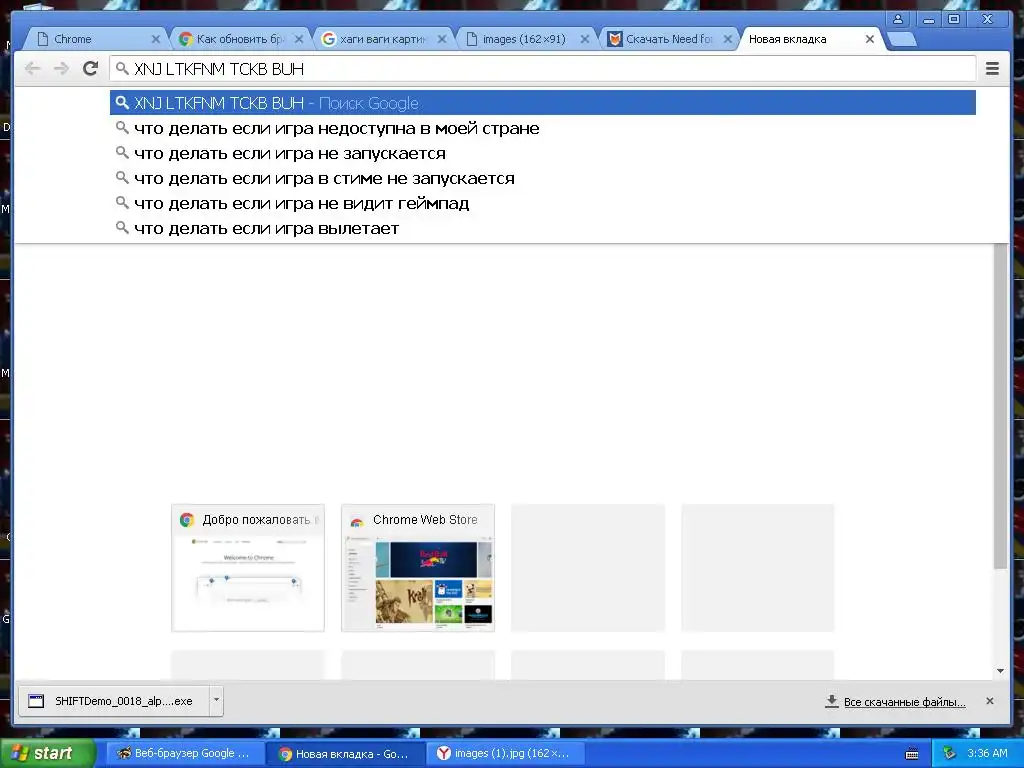Expand dropdown arrow next to SHIFTDemo download
Viewport: 1024px width, 768px height.
[216, 701]
